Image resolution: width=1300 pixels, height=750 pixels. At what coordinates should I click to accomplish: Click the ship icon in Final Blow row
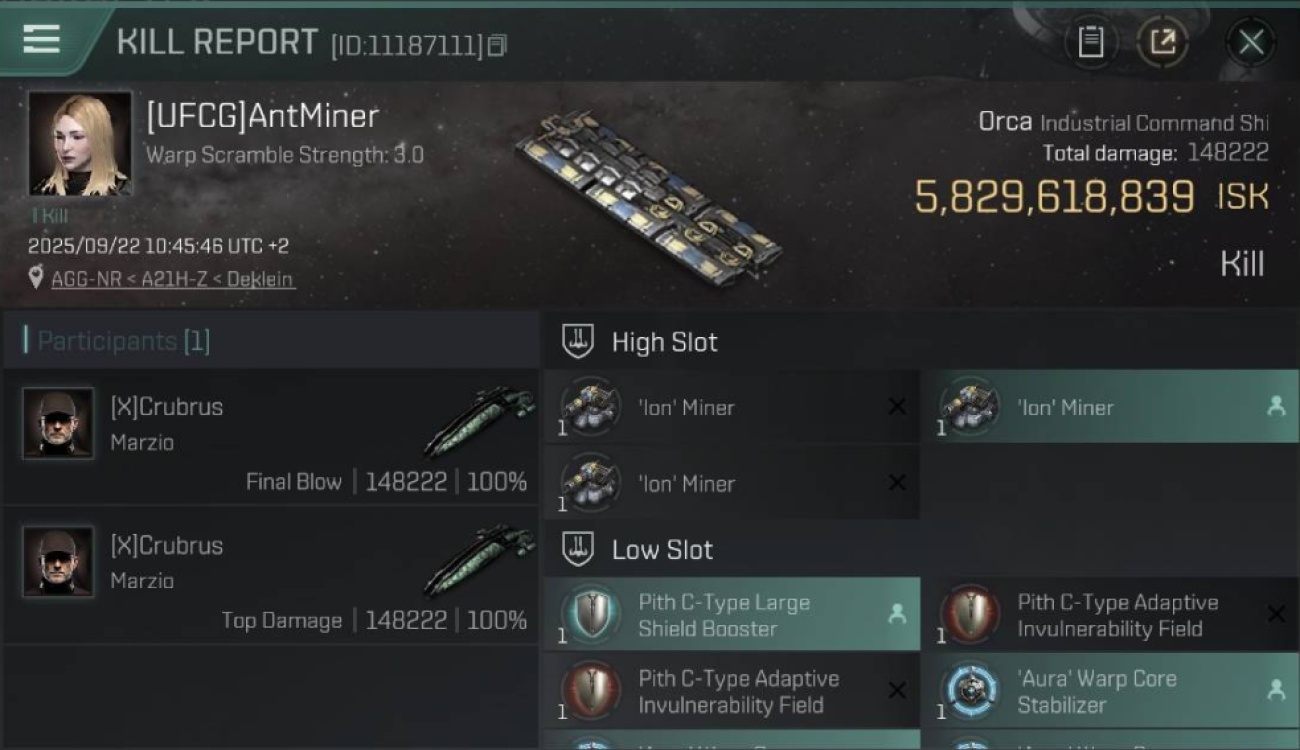(478, 423)
